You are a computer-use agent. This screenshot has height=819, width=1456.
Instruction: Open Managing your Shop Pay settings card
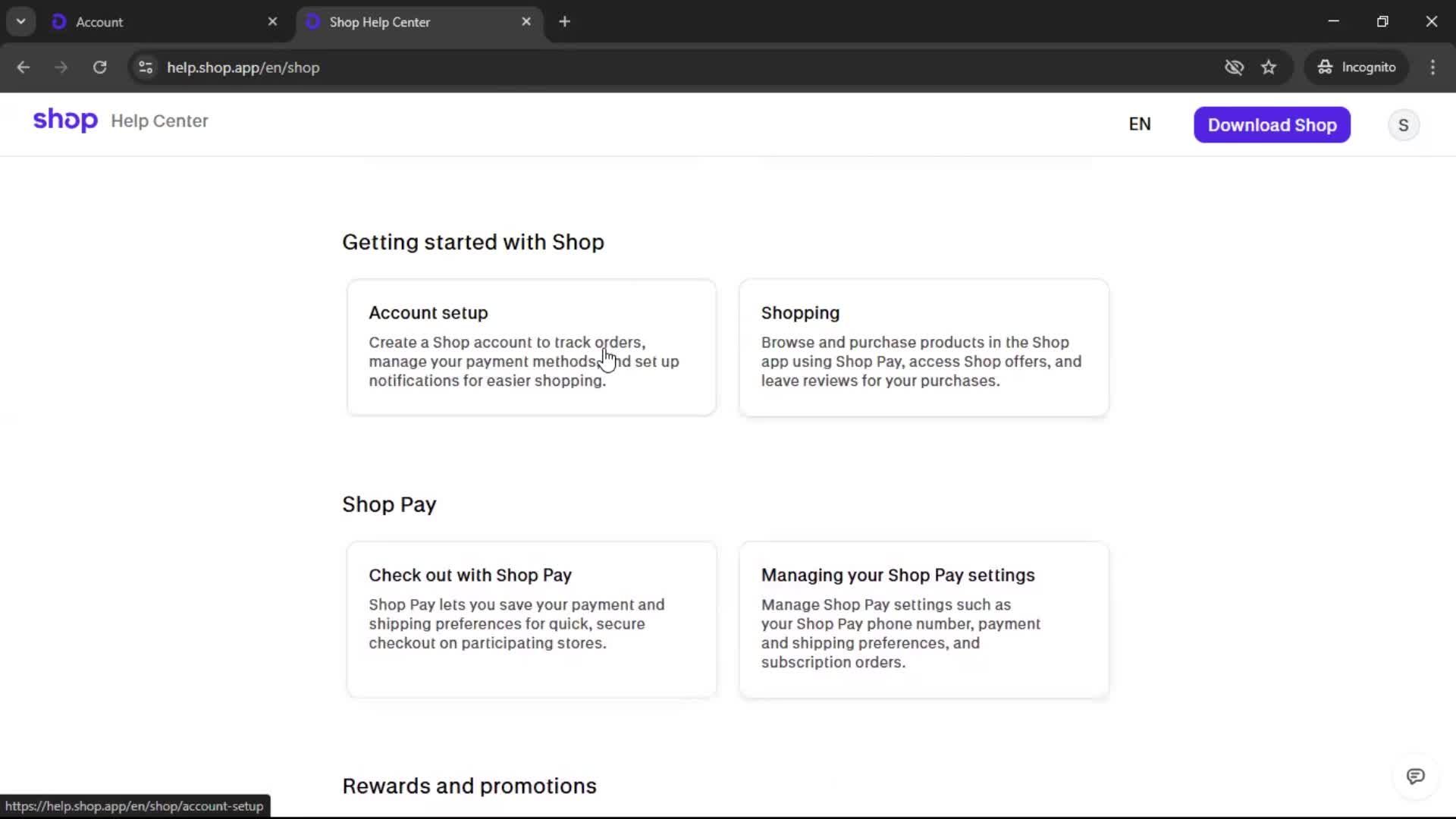924,619
